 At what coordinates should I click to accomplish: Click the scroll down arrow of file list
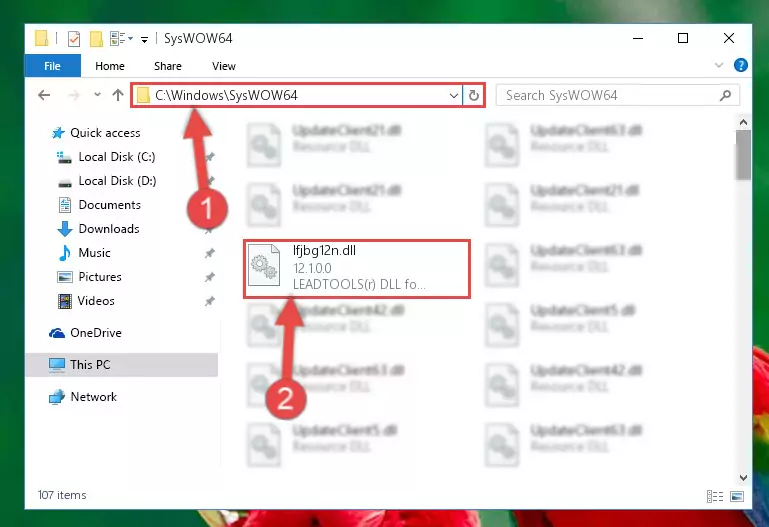click(743, 477)
